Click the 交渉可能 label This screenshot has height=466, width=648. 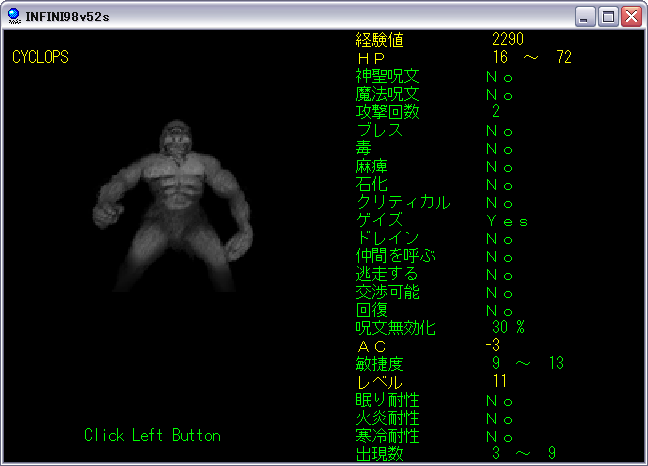point(387,292)
